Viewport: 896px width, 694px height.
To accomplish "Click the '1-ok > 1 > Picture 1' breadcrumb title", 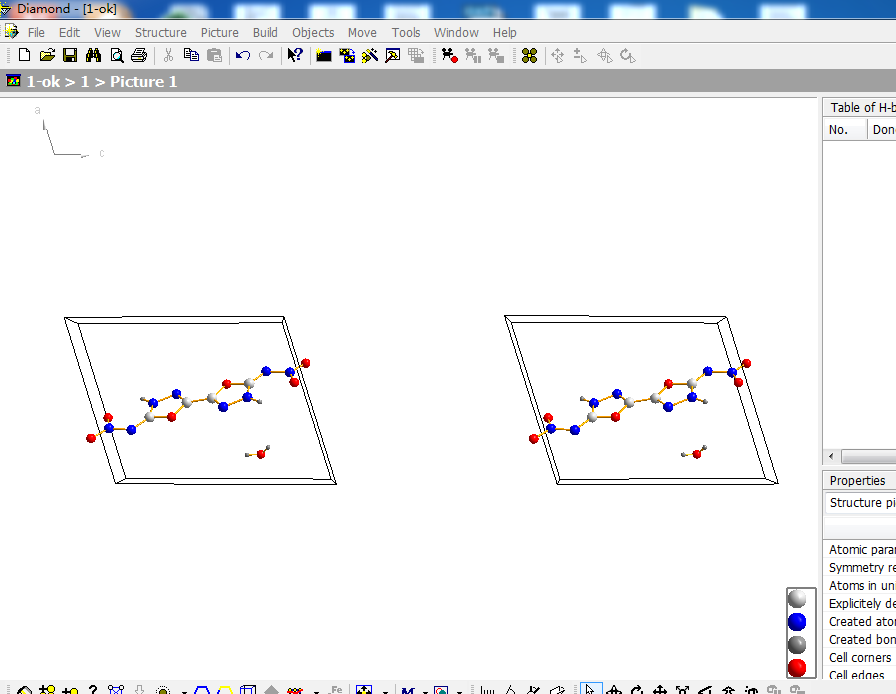I will [x=102, y=82].
